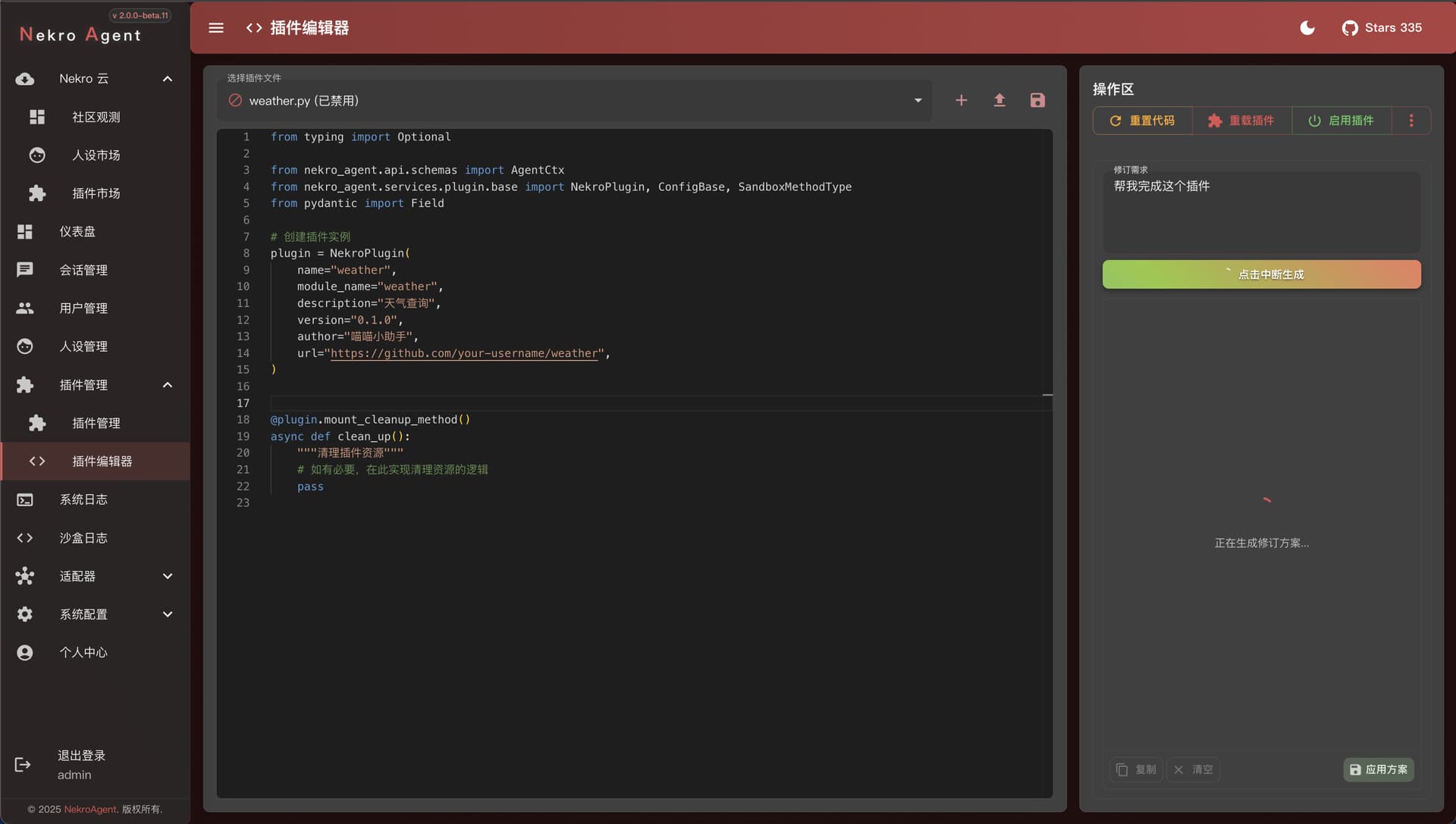1456x824 pixels.
Task: Click 应用方案 apply button
Action: tap(1379, 769)
